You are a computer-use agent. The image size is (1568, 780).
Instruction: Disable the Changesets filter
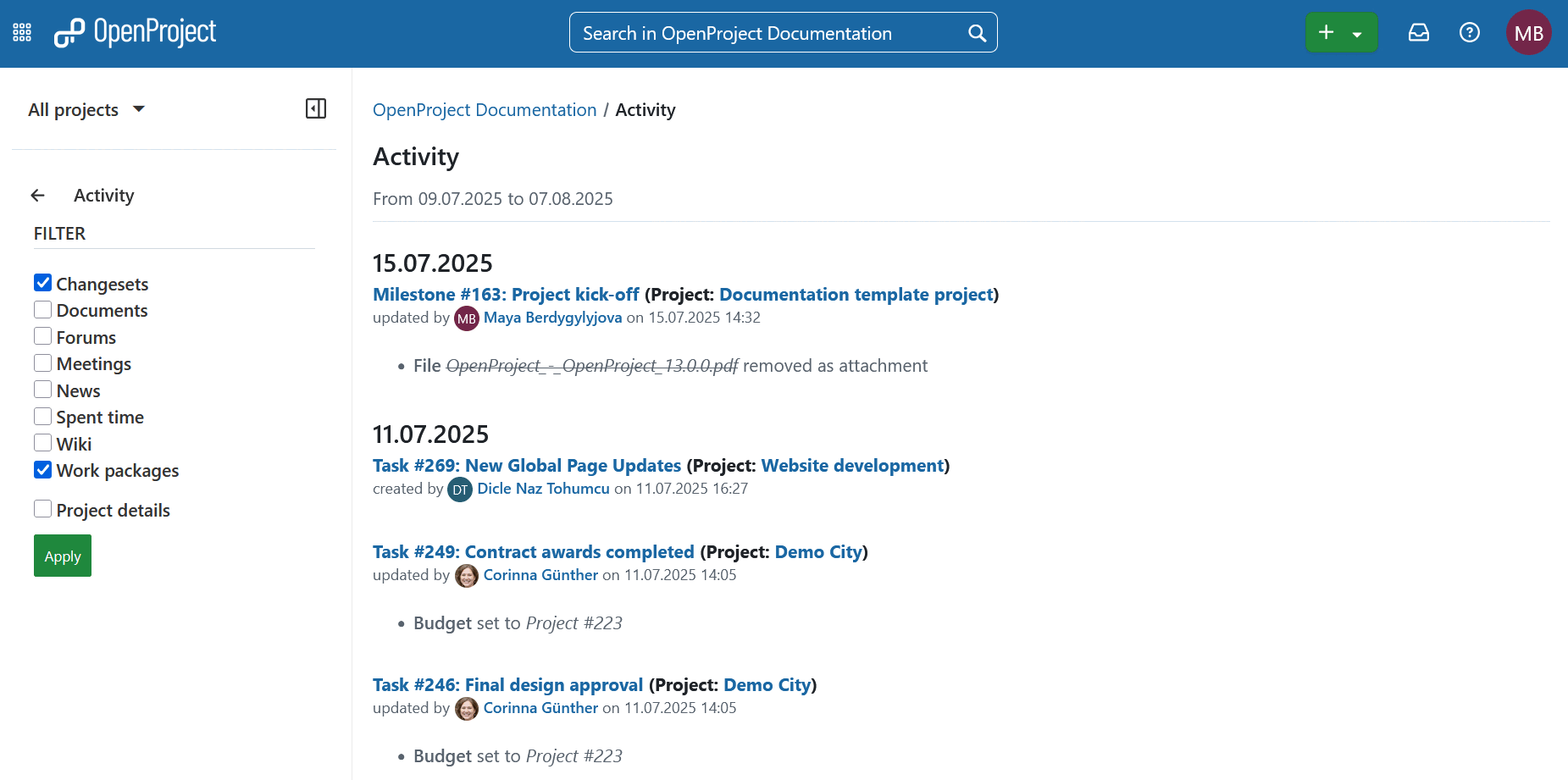click(42, 282)
